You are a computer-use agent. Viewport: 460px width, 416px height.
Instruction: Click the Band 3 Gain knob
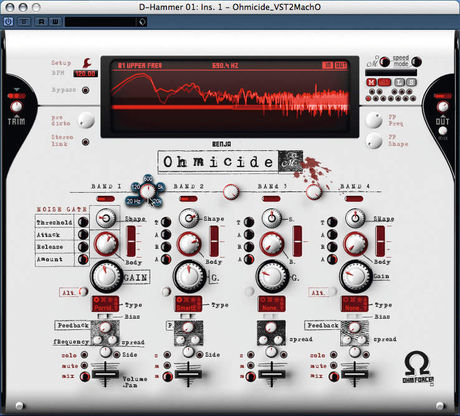click(x=272, y=276)
